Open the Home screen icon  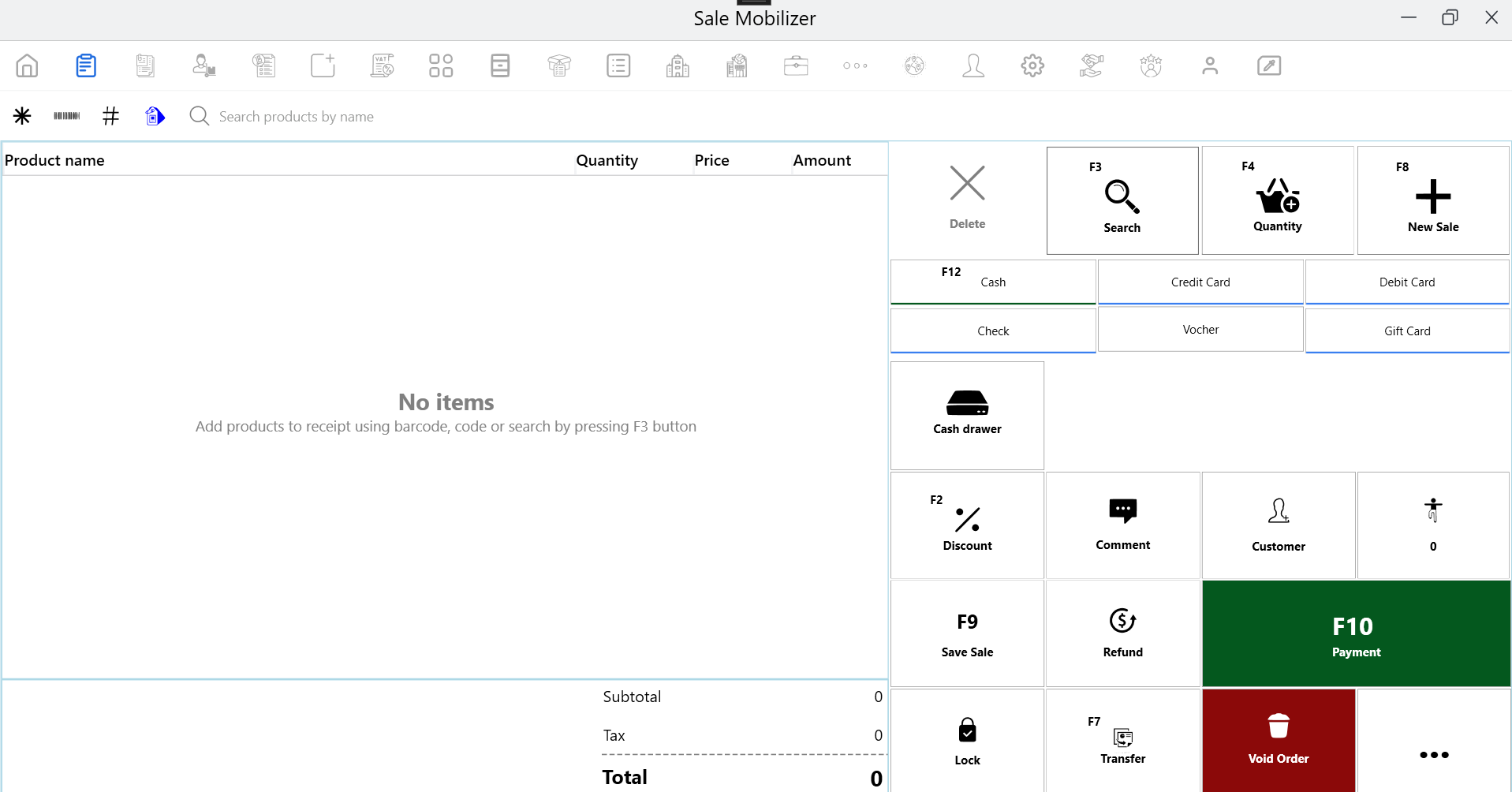coord(26,65)
